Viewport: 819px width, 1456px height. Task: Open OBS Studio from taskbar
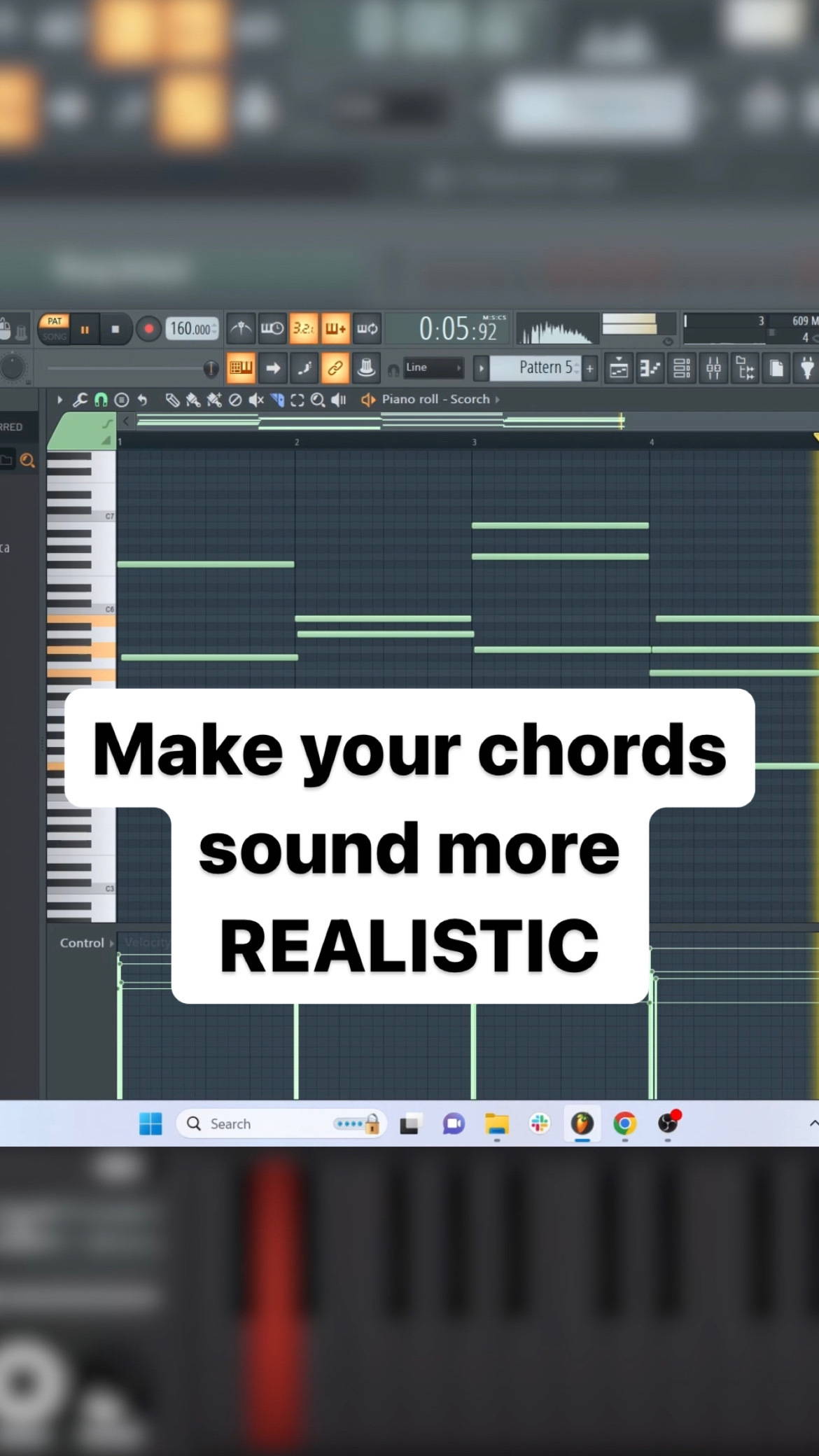(668, 1123)
